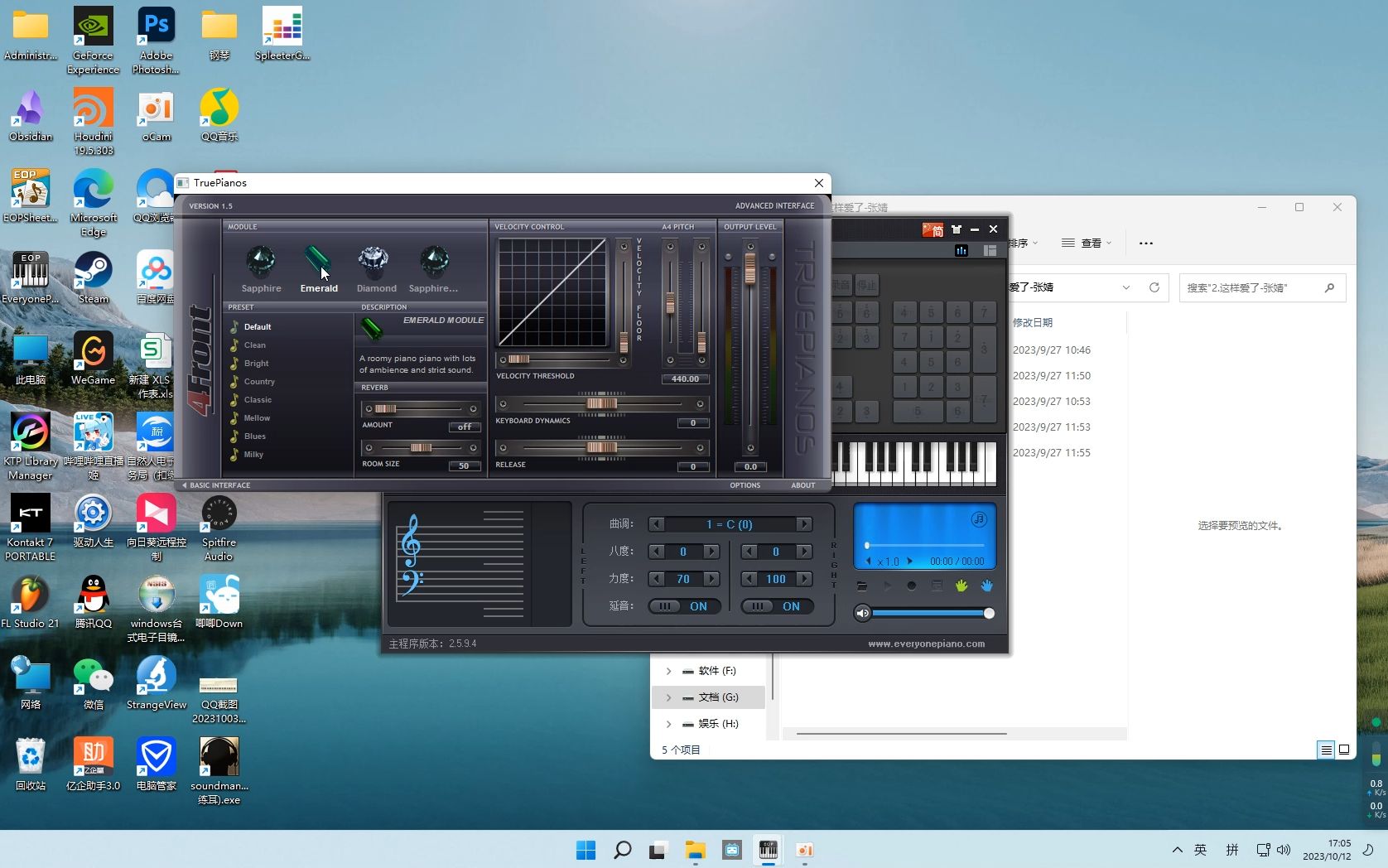1388x868 pixels.
Task: Select the first Sapphire module gem
Action: pos(261,262)
